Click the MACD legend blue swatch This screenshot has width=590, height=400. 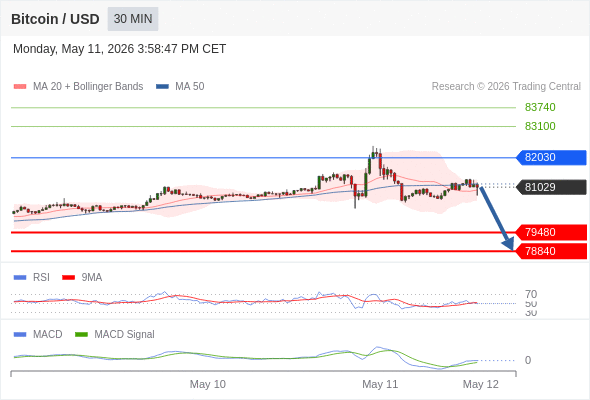point(20,335)
